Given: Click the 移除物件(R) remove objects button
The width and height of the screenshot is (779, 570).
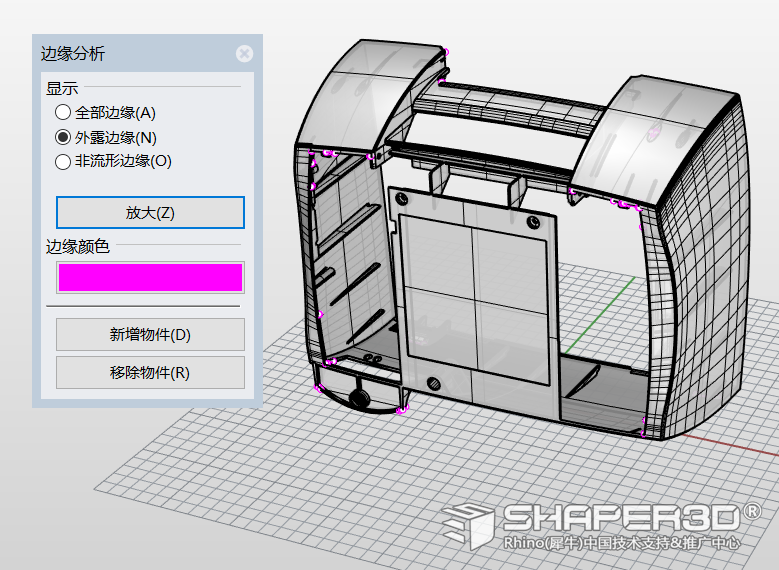Looking at the screenshot, I should click(x=150, y=372).
